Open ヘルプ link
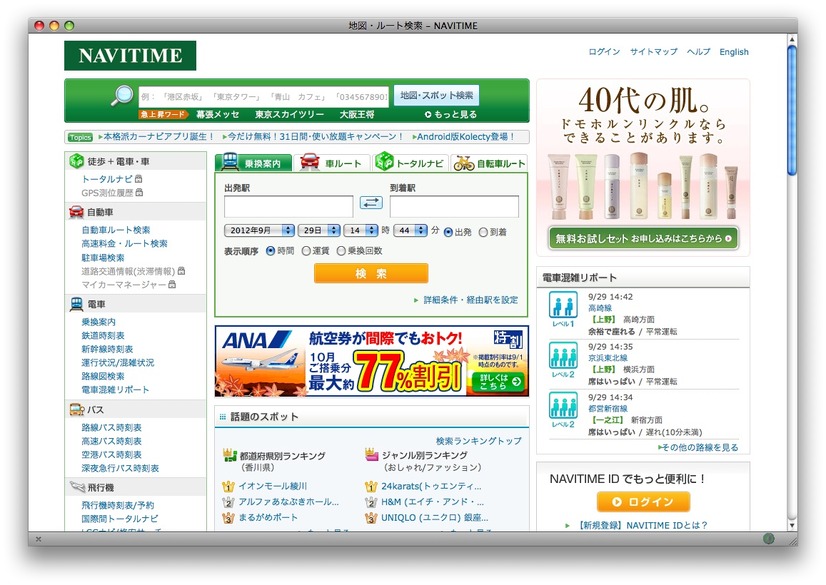The image size is (826, 585). (x=699, y=52)
